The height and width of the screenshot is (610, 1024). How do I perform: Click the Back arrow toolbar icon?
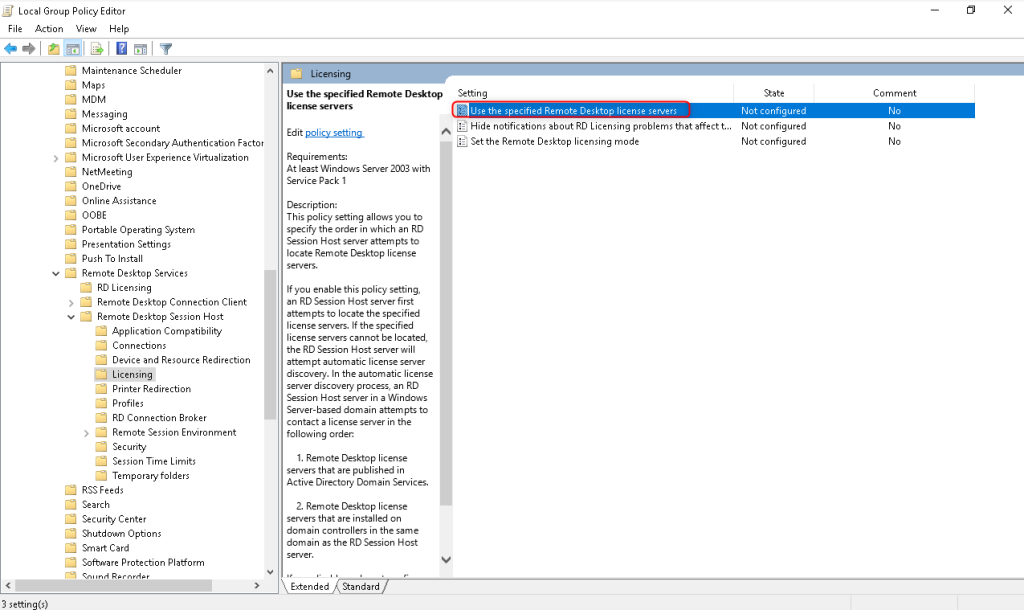[10, 49]
